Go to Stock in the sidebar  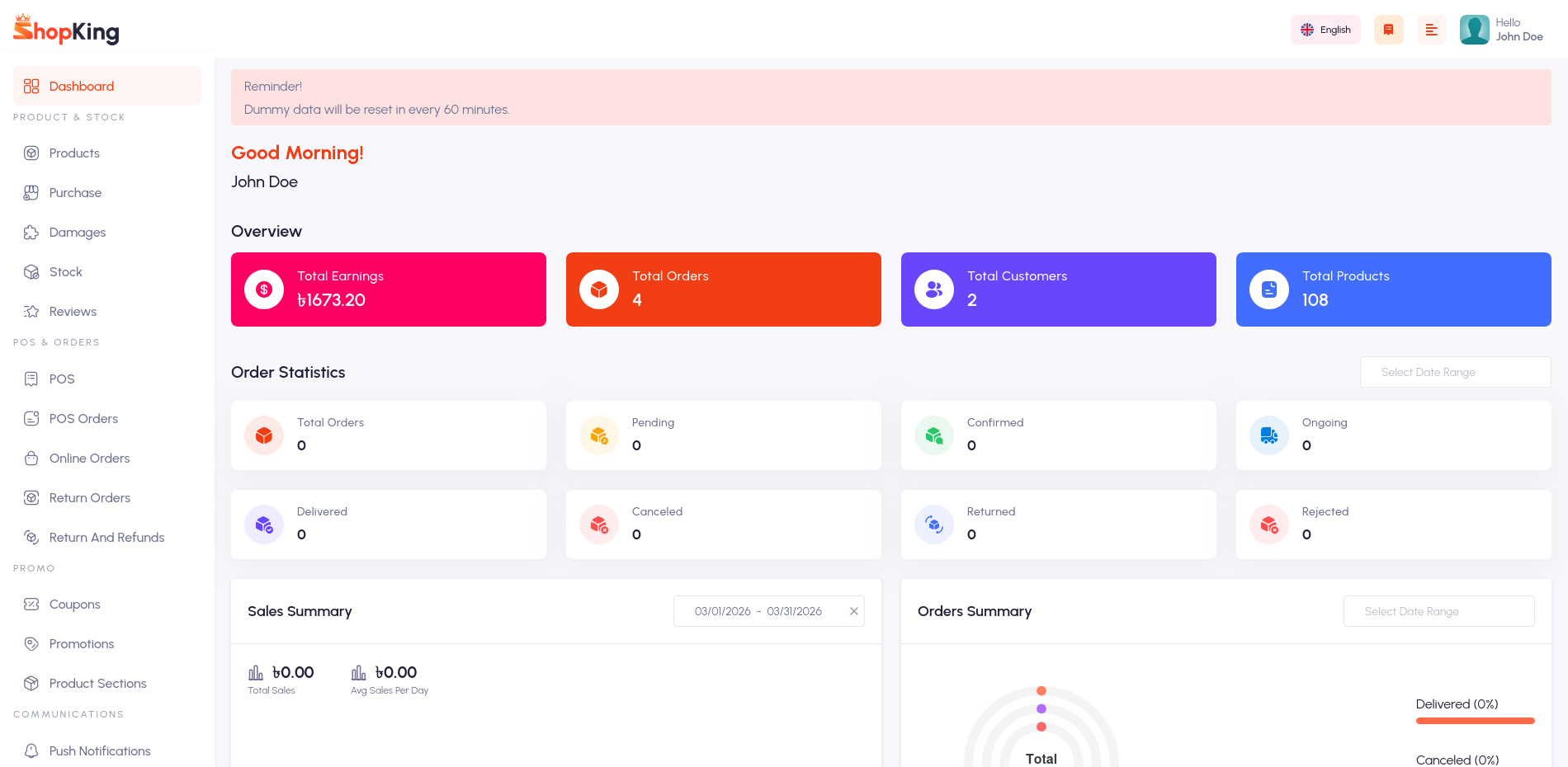(x=65, y=272)
